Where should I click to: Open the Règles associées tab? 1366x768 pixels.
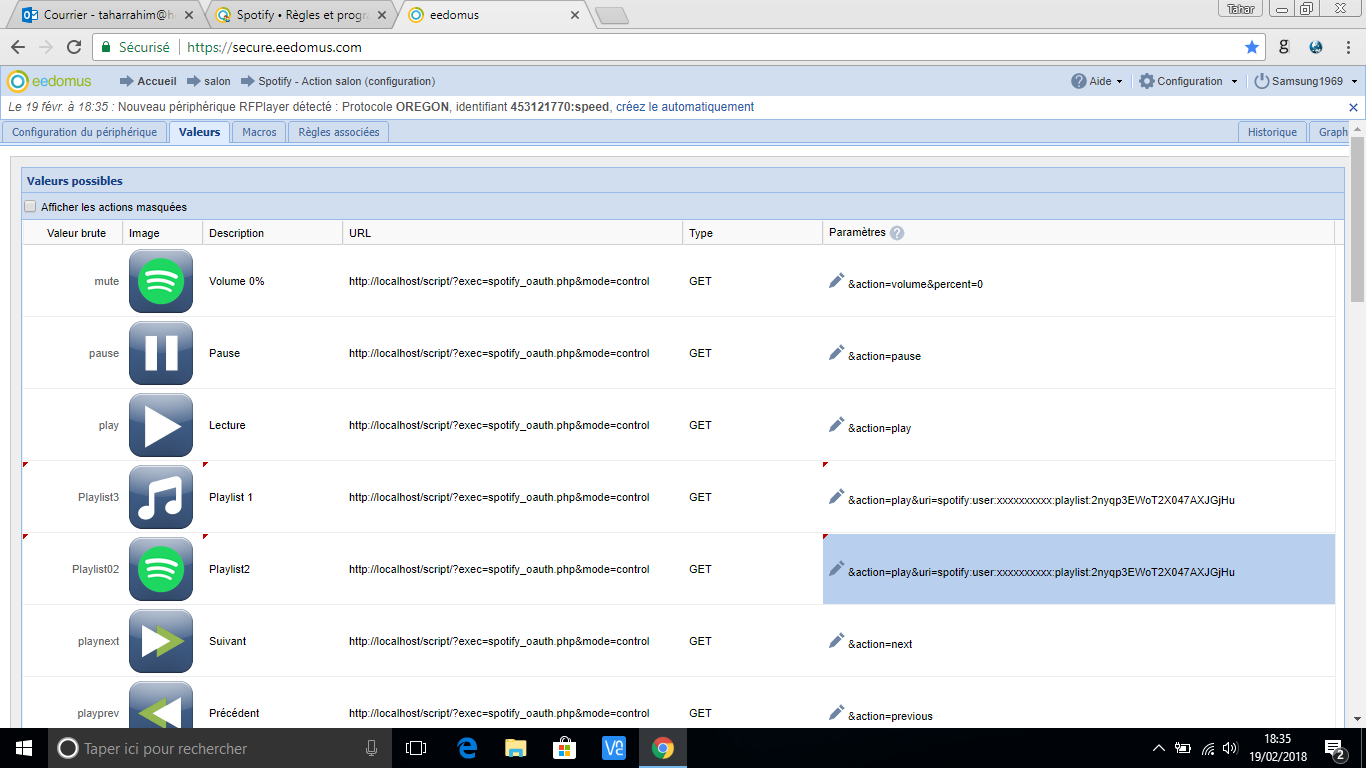click(340, 132)
